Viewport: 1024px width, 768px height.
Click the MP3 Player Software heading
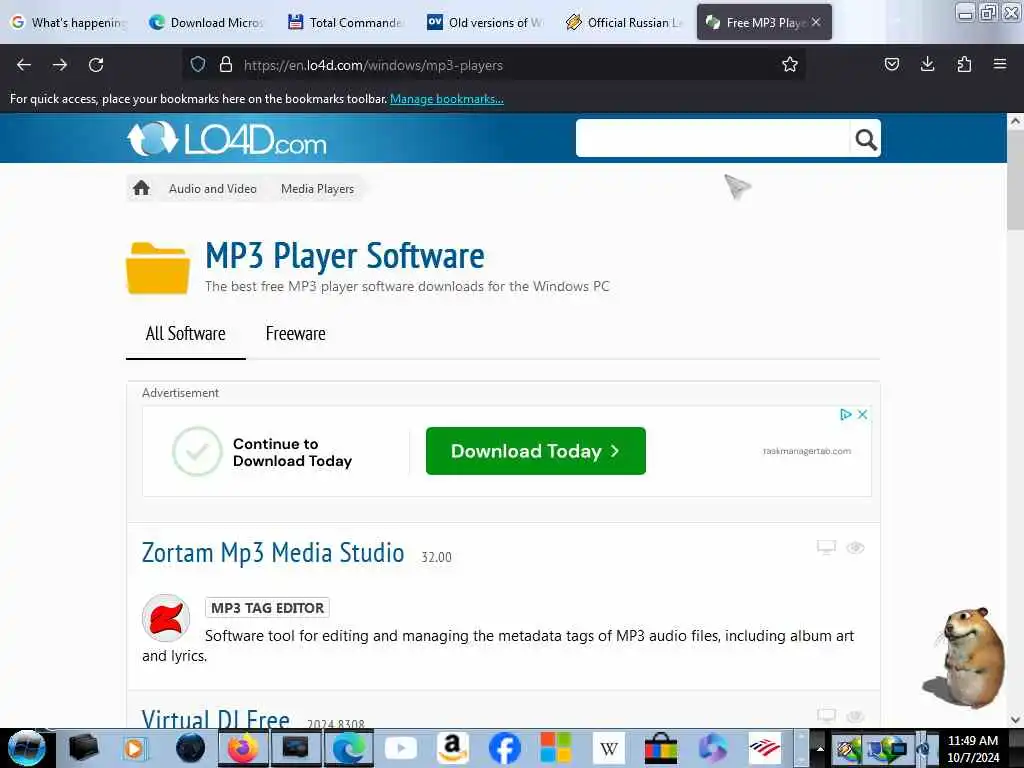pos(345,255)
